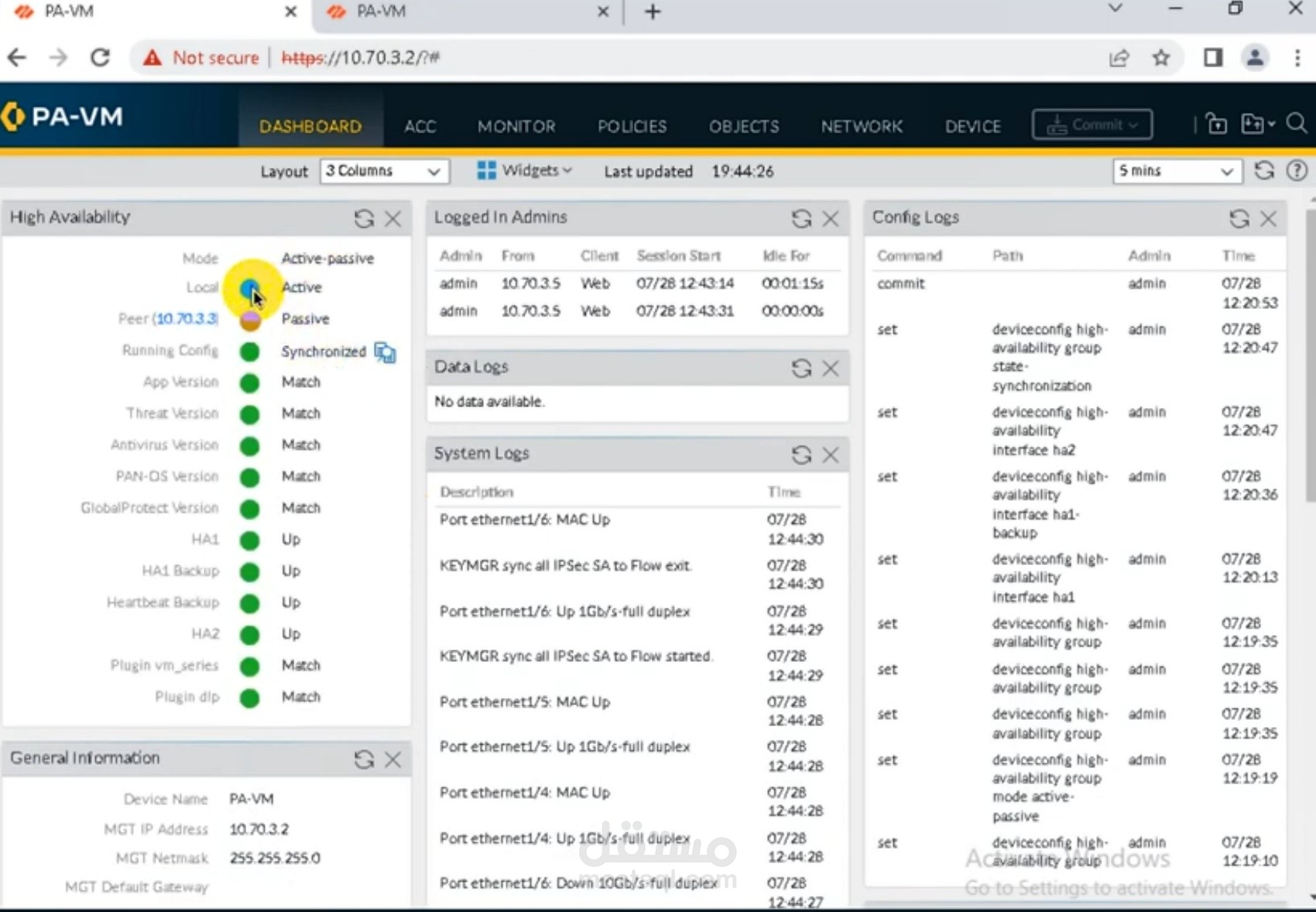The height and width of the screenshot is (912, 1316).
Task: Go to the MONITOR tab
Action: click(516, 126)
